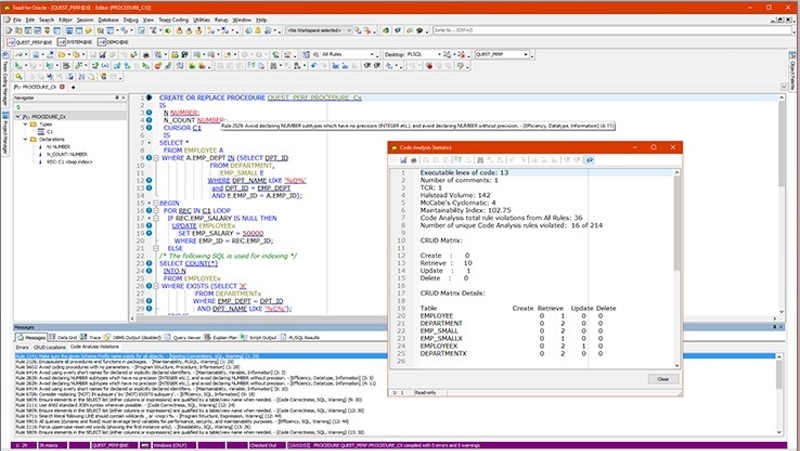The height and width of the screenshot is (451, 800).
Task: Collapse the Types folder in Navigator
Action: 26,124
